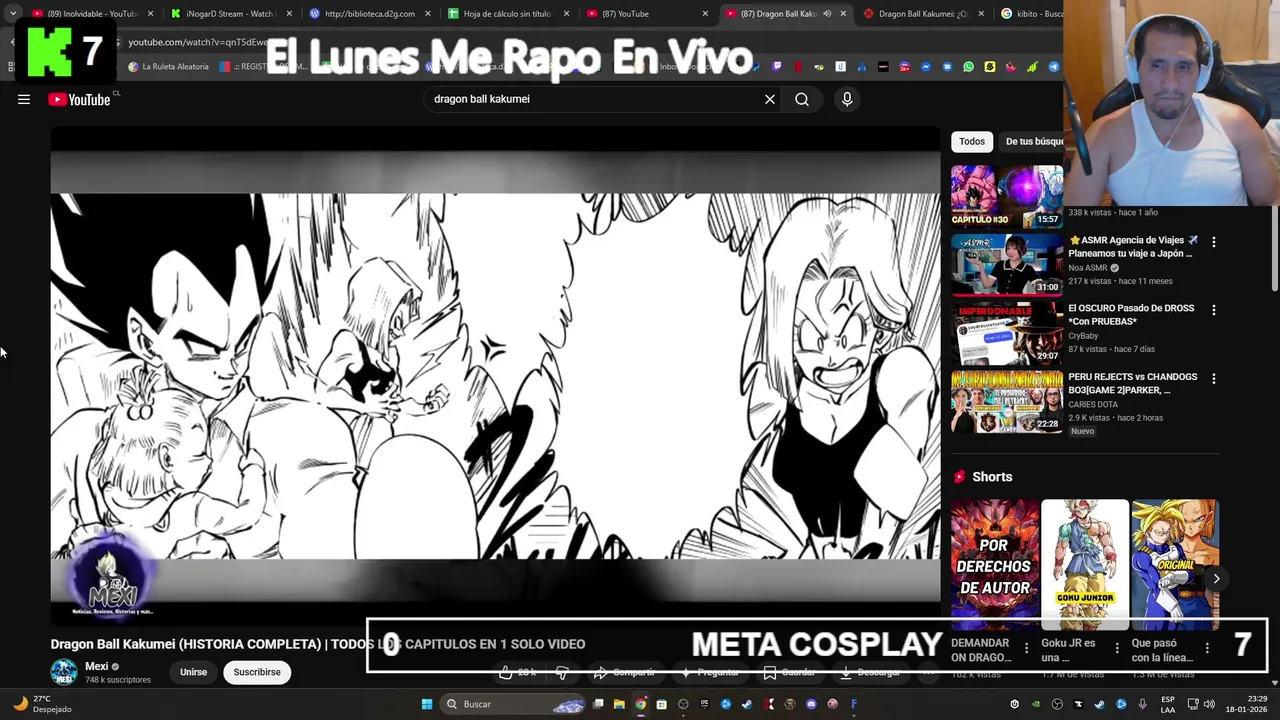This screenshot has height=720, width=1280.
Task: Show next Shorts with chevron arrow
Action: pyautogui.click(x=1216, y=578)
